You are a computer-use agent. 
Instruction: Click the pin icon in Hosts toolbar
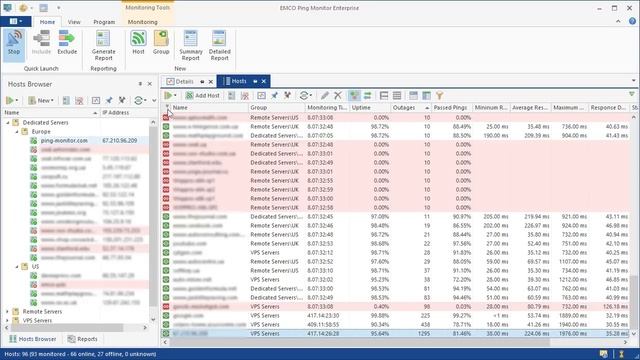(x=274, y=96)
